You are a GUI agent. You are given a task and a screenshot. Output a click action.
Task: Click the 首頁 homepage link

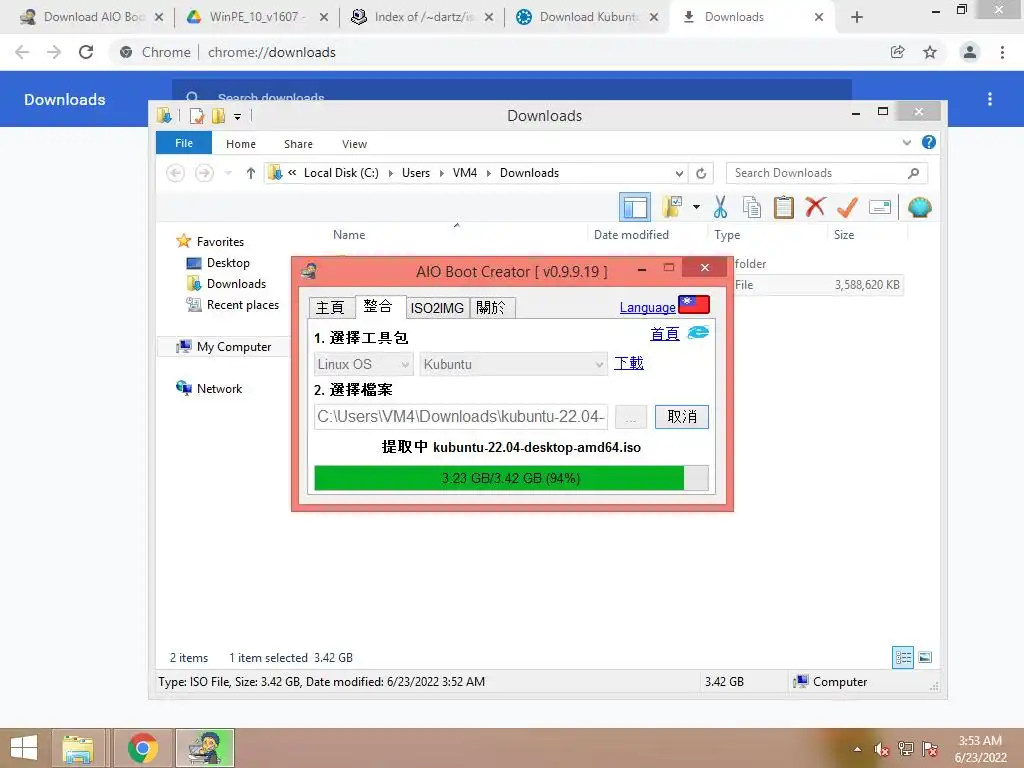click(x=665, y=334)
